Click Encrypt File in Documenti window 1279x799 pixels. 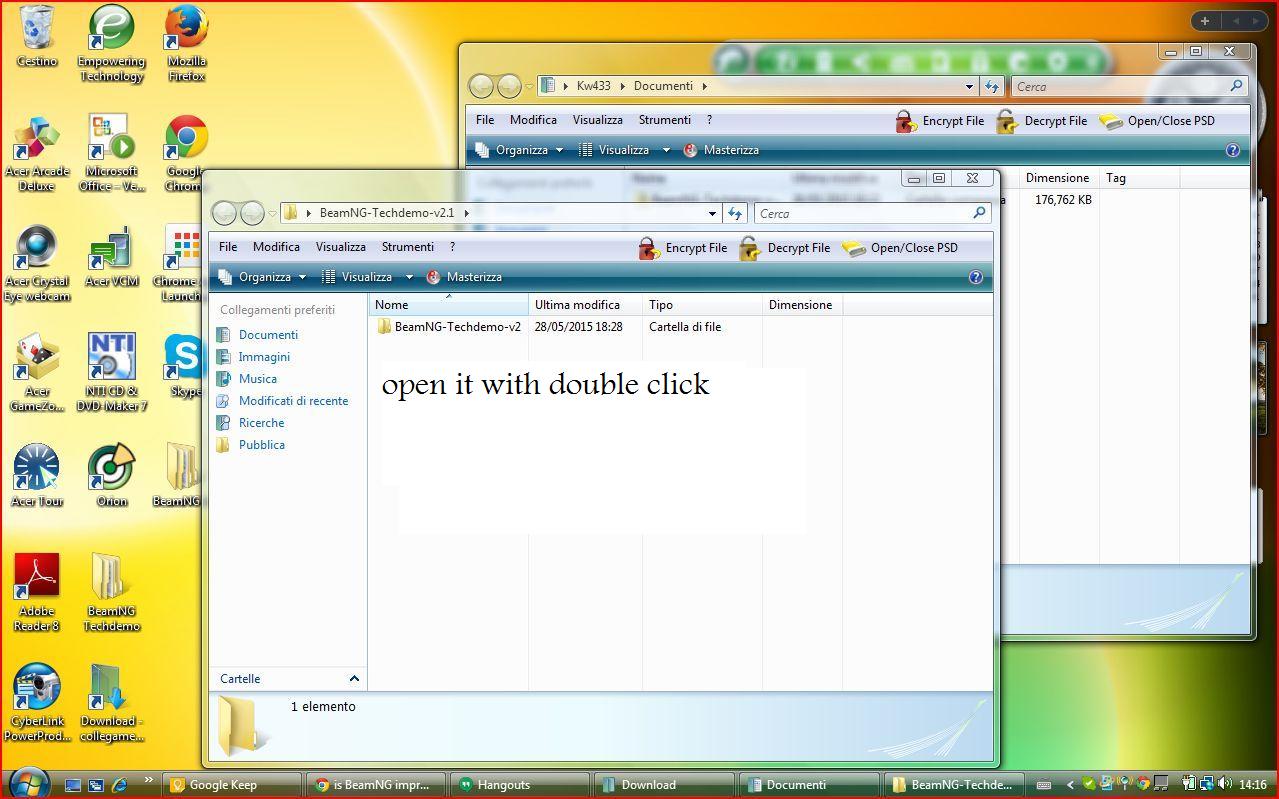click(x=940, y=121)
